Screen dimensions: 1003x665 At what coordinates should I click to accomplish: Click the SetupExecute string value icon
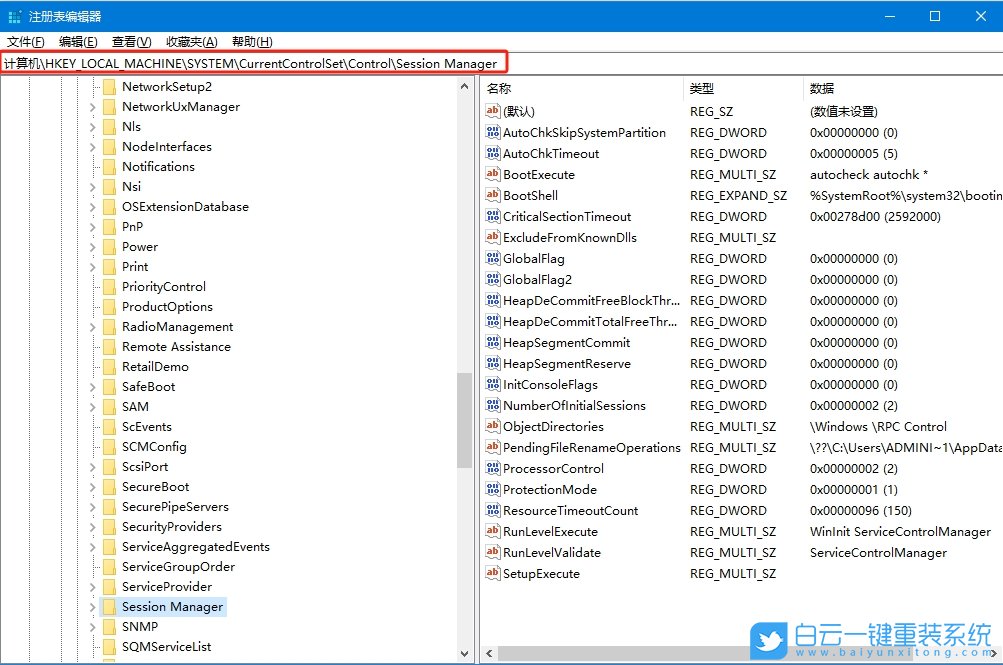492,573
